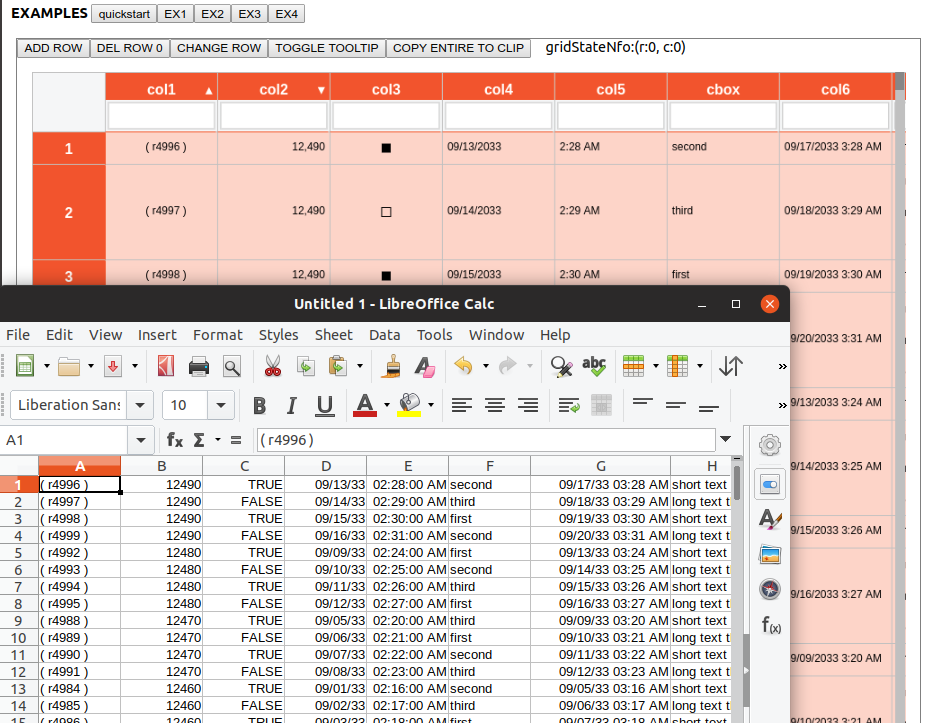Image resolution: width=930 pixels, height=723 pixels.
Task: Click the Undo arrow icon
Action: pyautogui.click(x=464, y=366)
